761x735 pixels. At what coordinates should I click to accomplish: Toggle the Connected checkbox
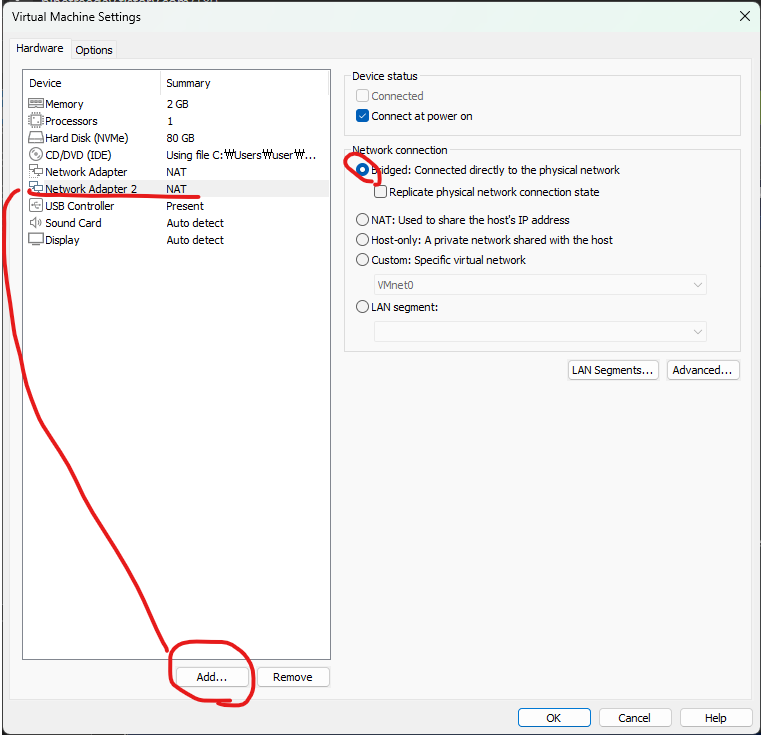pyautogui.click(x=362, y=96)
